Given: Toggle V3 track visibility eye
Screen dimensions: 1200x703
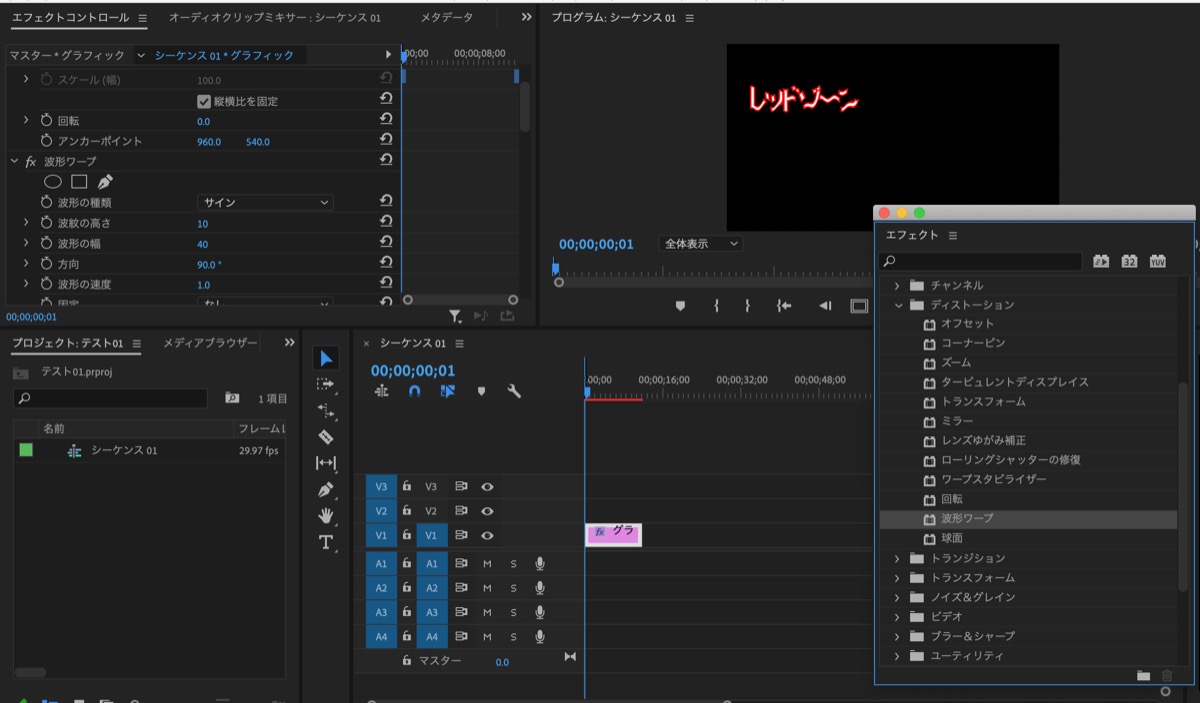Looking at the screenshot, I should coord(488,487).
